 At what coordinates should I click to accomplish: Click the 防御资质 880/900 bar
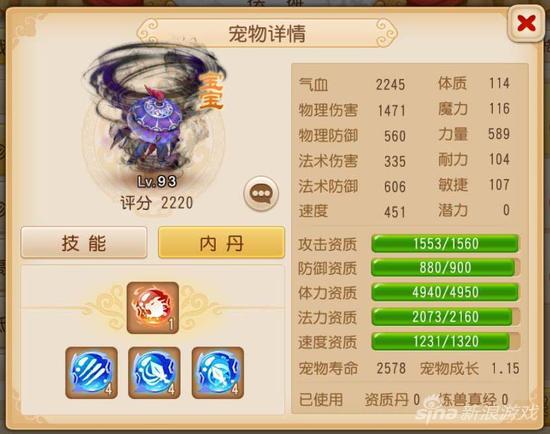point(445,268)
